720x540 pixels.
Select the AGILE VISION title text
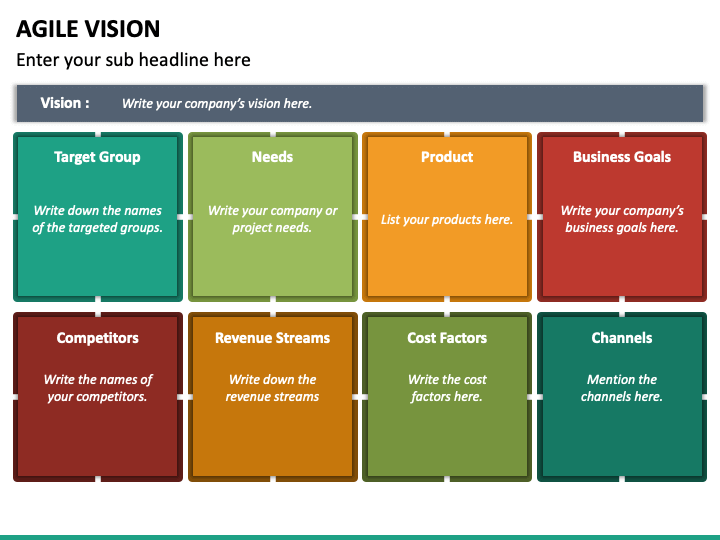pos(88,28)
